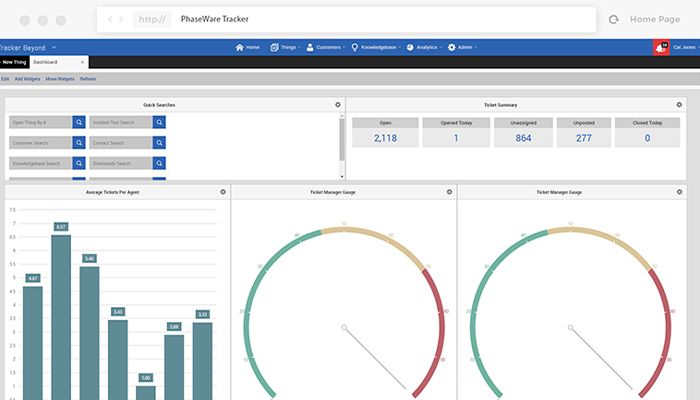The image size is (700, 400).
Task: Open the Things menu
Action: tap(285, 47)
